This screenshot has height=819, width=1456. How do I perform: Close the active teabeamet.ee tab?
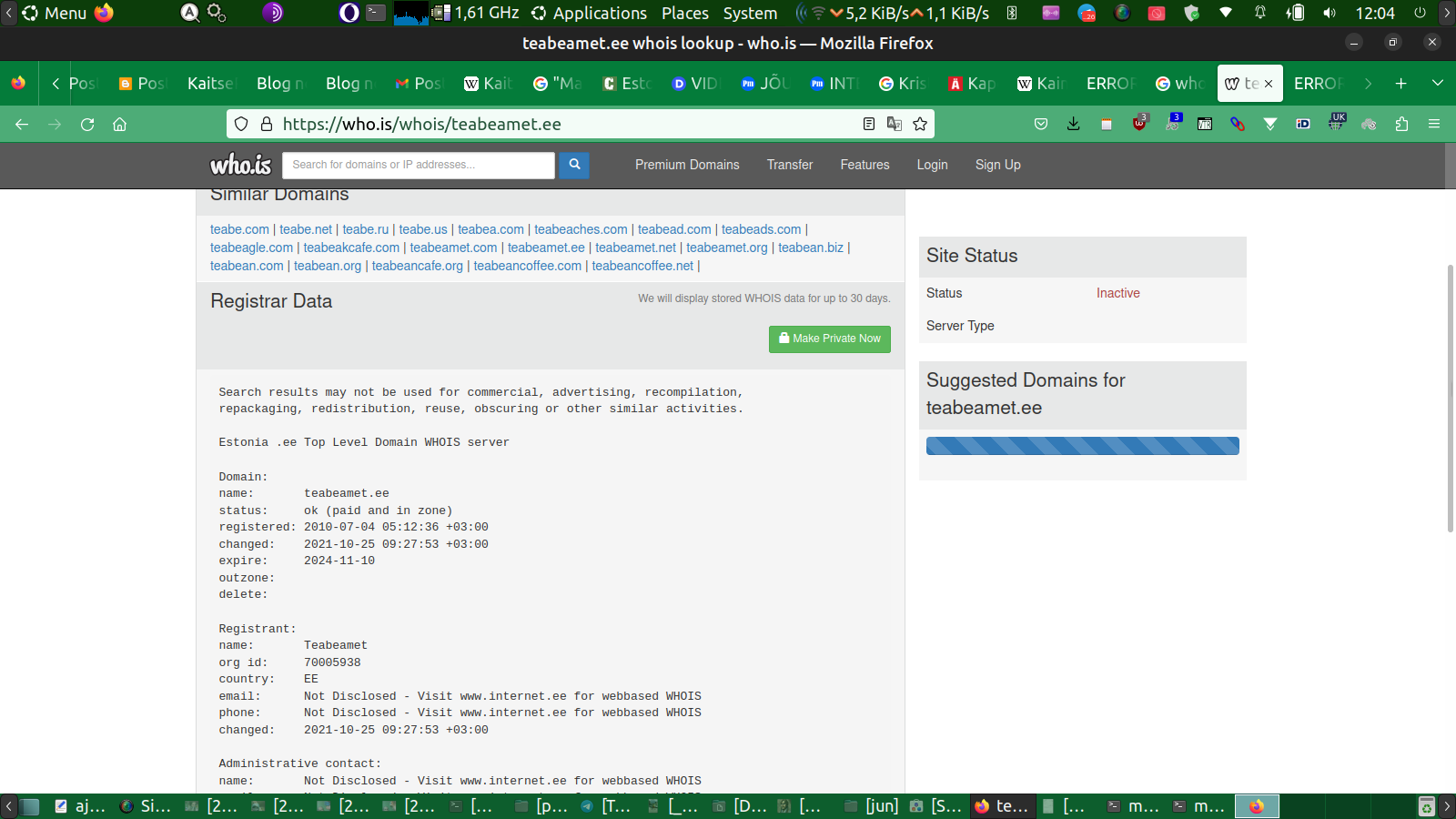1269,84
